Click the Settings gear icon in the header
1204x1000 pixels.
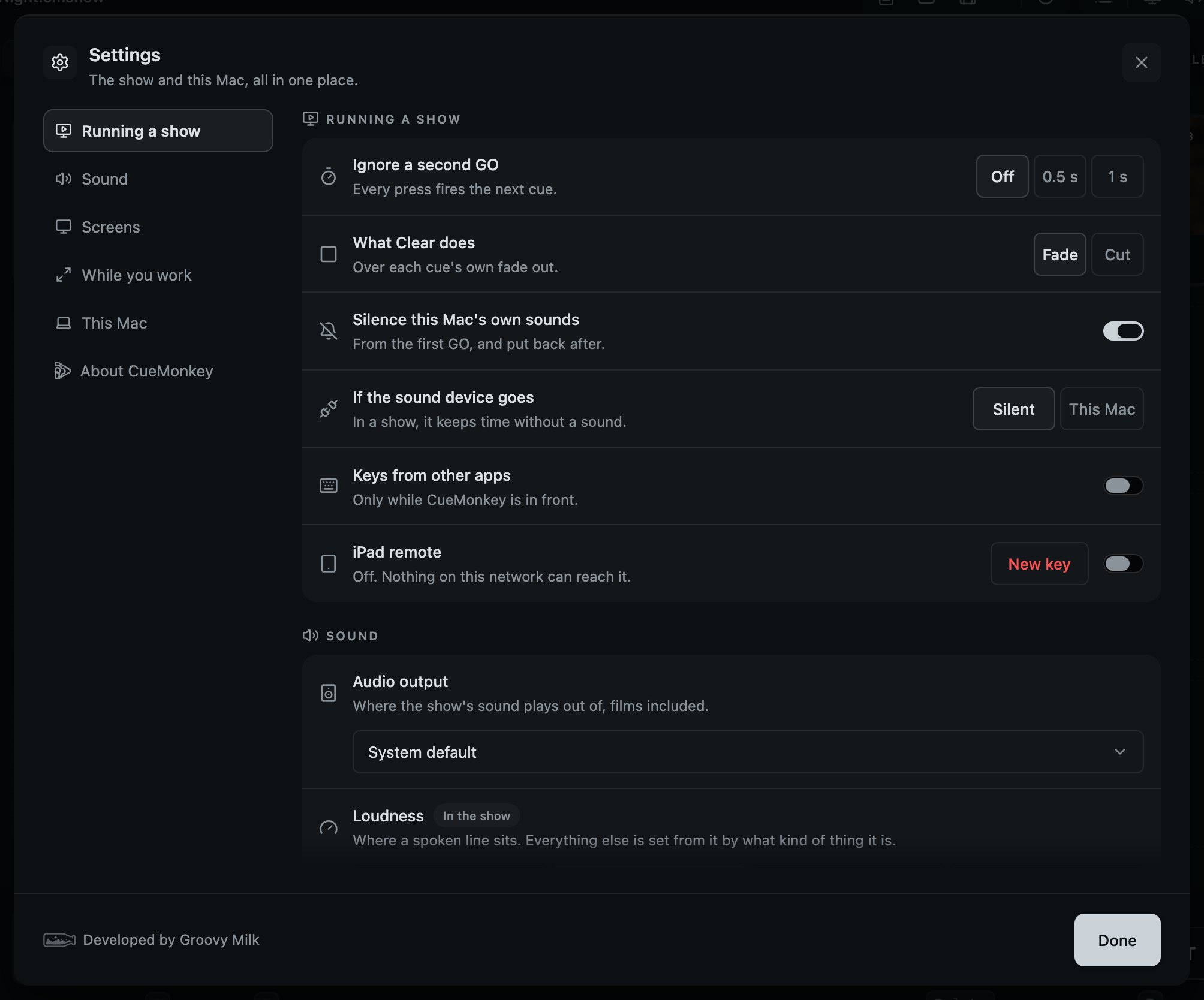tap(60, 62)
